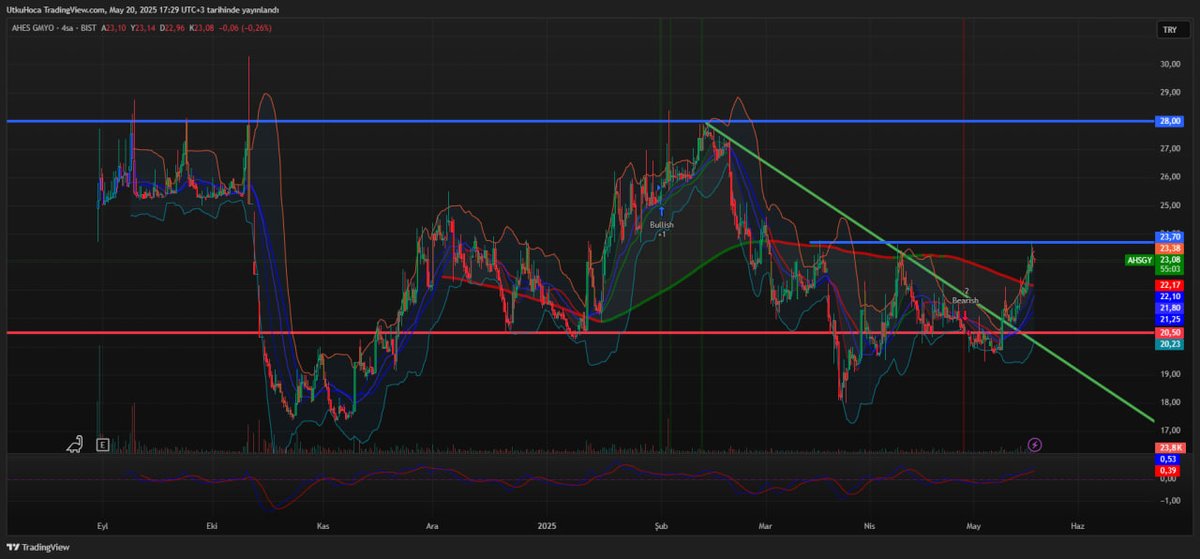
Task: Click the 30,00 price scale value
Action: click(1170, 65)
